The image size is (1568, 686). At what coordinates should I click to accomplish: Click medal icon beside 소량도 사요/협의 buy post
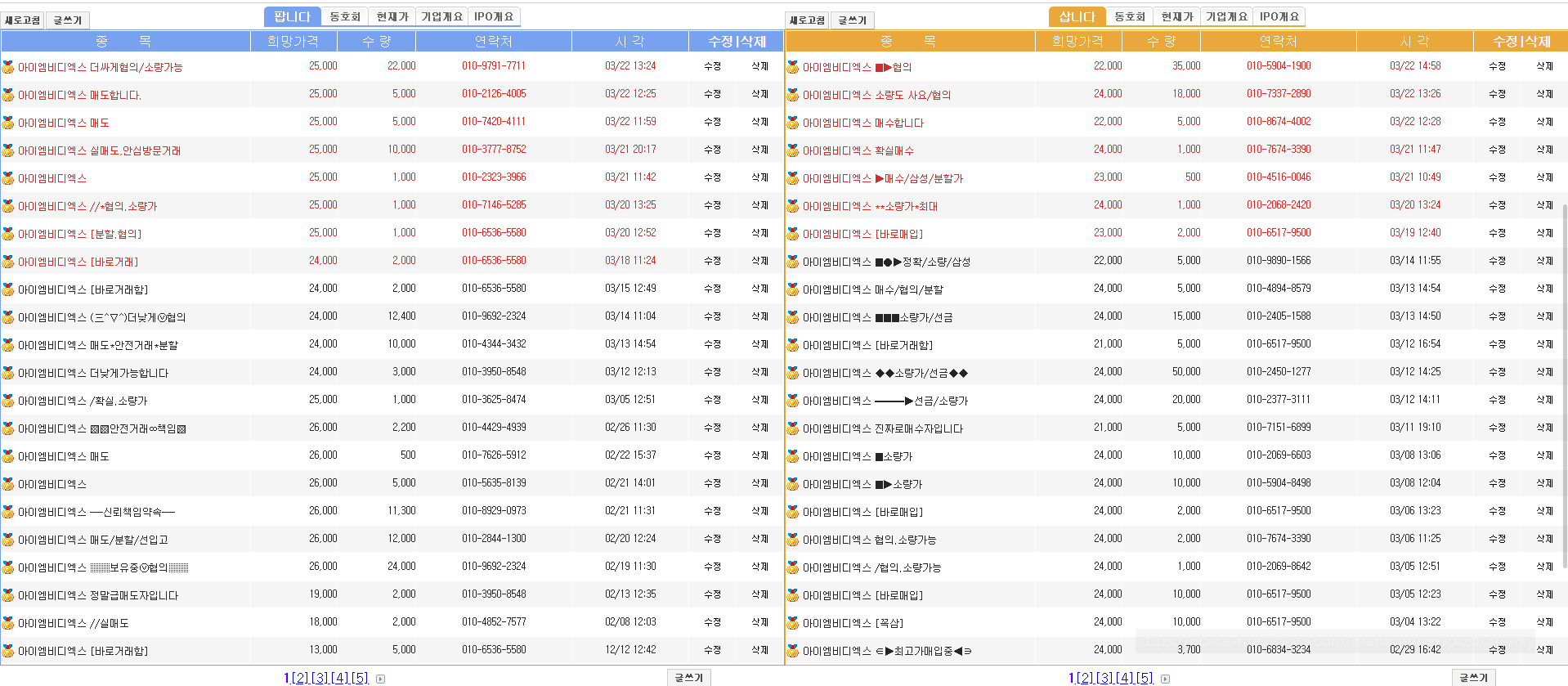(x=793, y=95)
